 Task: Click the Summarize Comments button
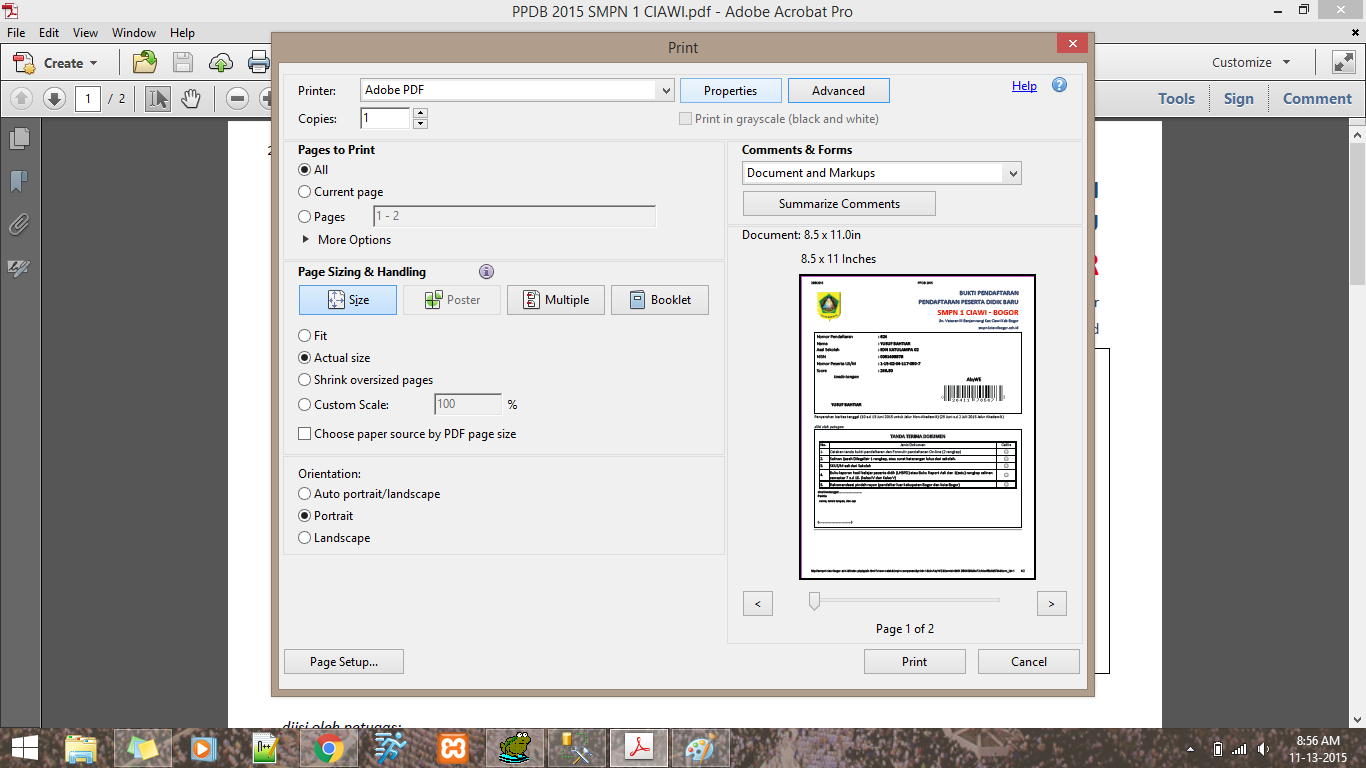coord(839,203)
